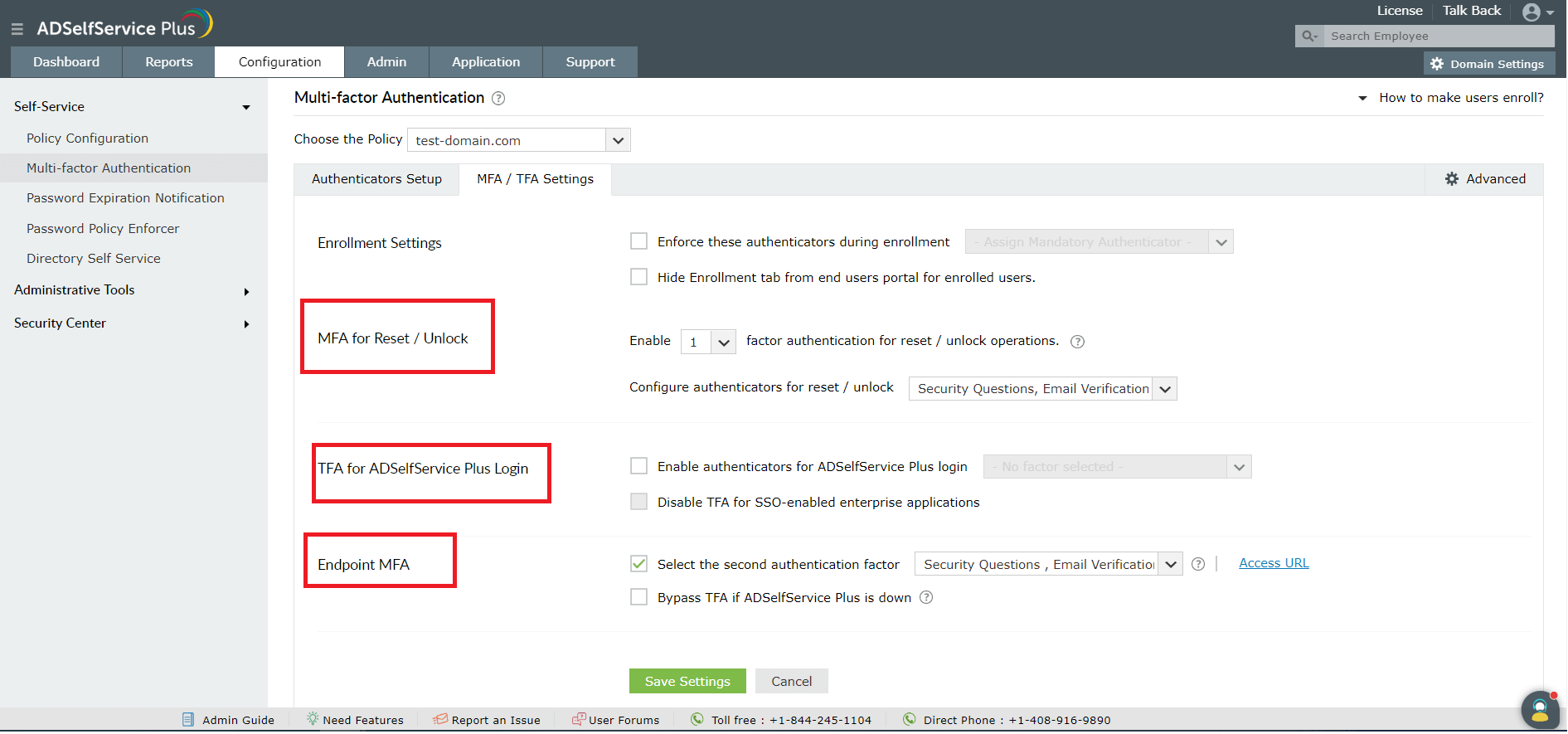Open the Application tab
1568x734 pixels.
pyautogui.click(x=486, y=62)
